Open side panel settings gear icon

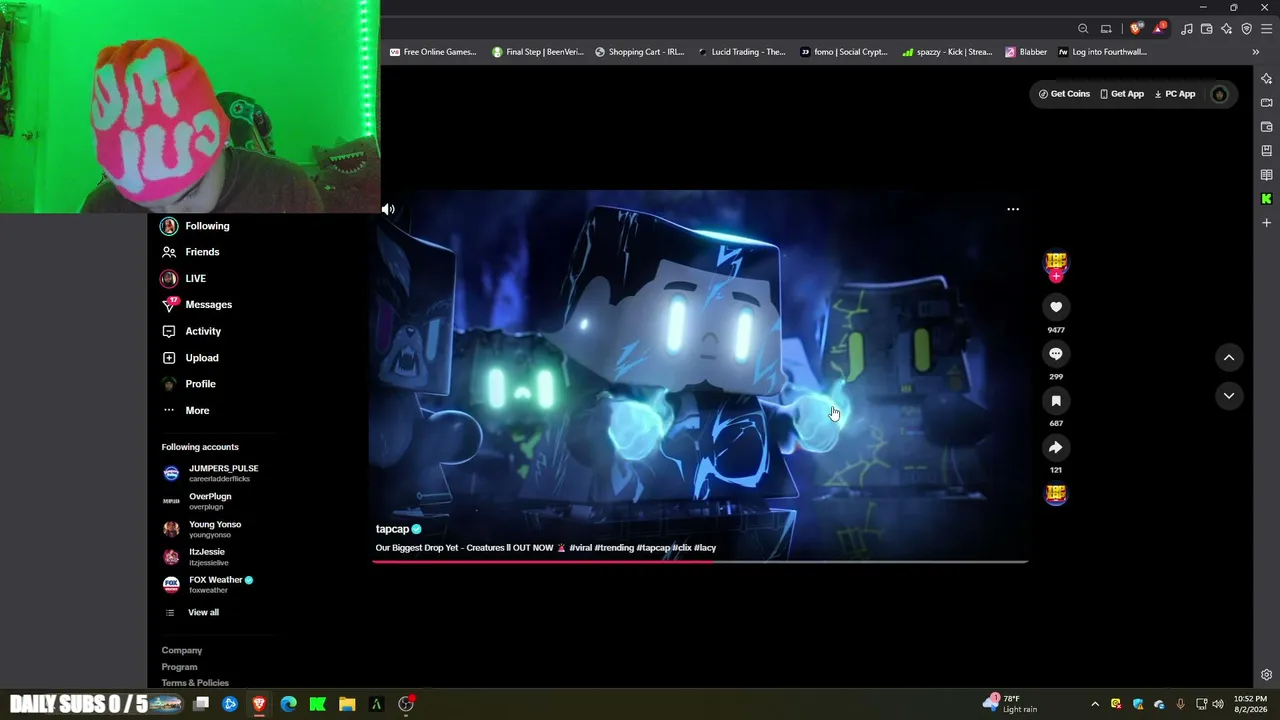[1266, 675]
